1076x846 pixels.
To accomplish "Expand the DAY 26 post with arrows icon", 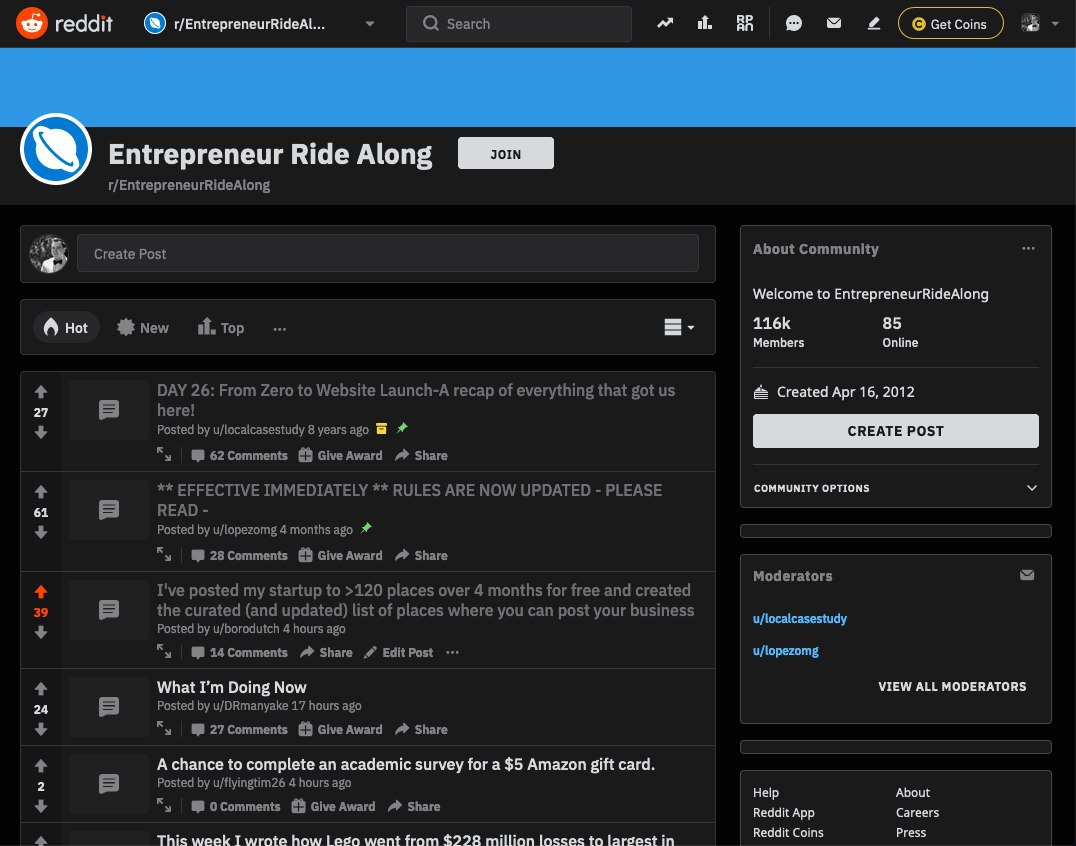I will pos(164,454).
